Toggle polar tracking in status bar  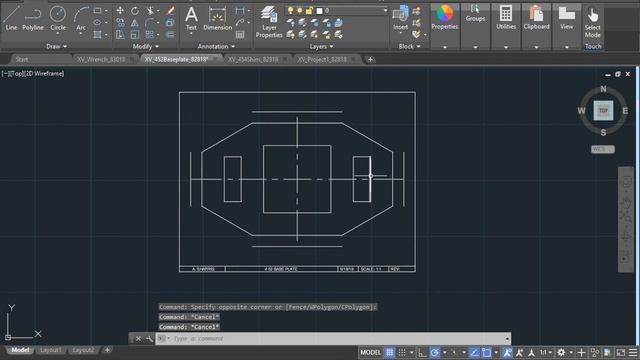pos(435,352)
